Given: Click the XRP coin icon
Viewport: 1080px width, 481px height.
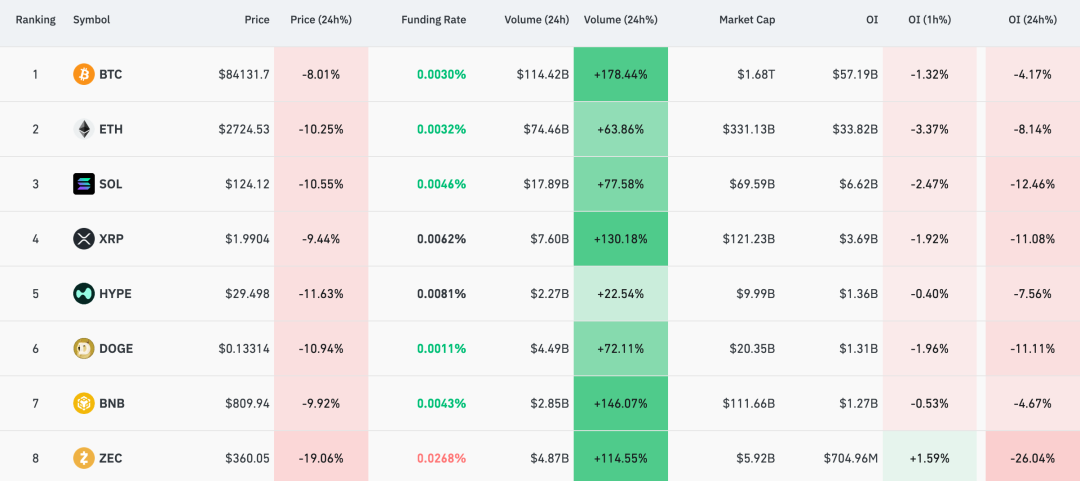Looking at the screenshot, I should [x=84, y=239].
